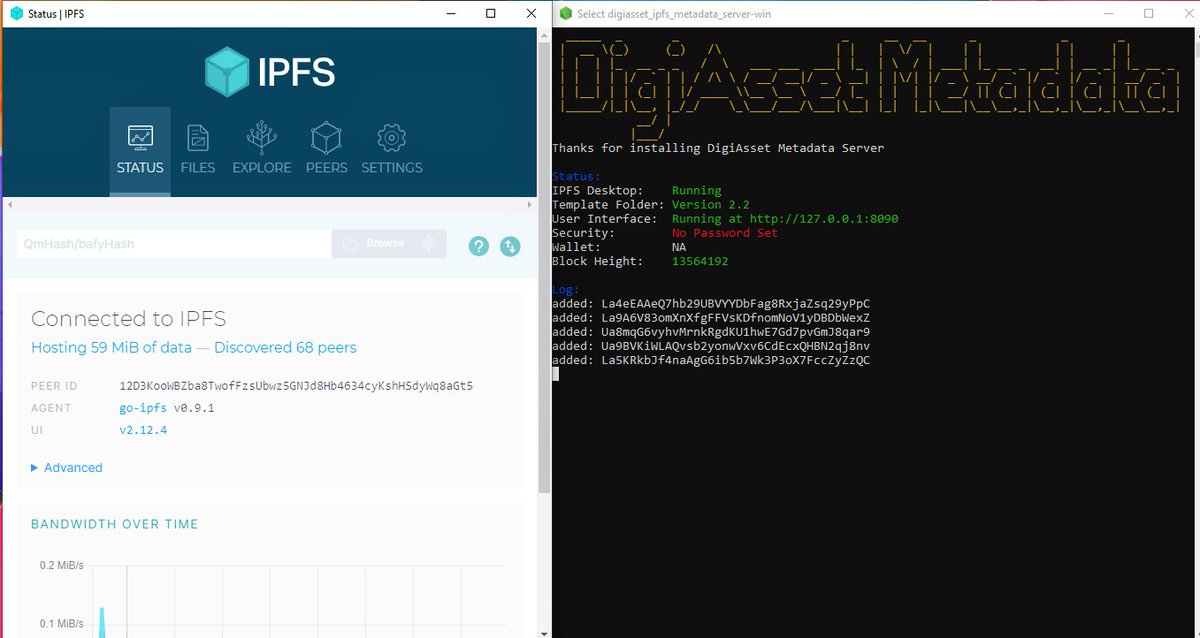The width and height of the screenshot is (1200, 638).
Task: Click the IPFS title bar app icon
Action: [x=16, y=13]
